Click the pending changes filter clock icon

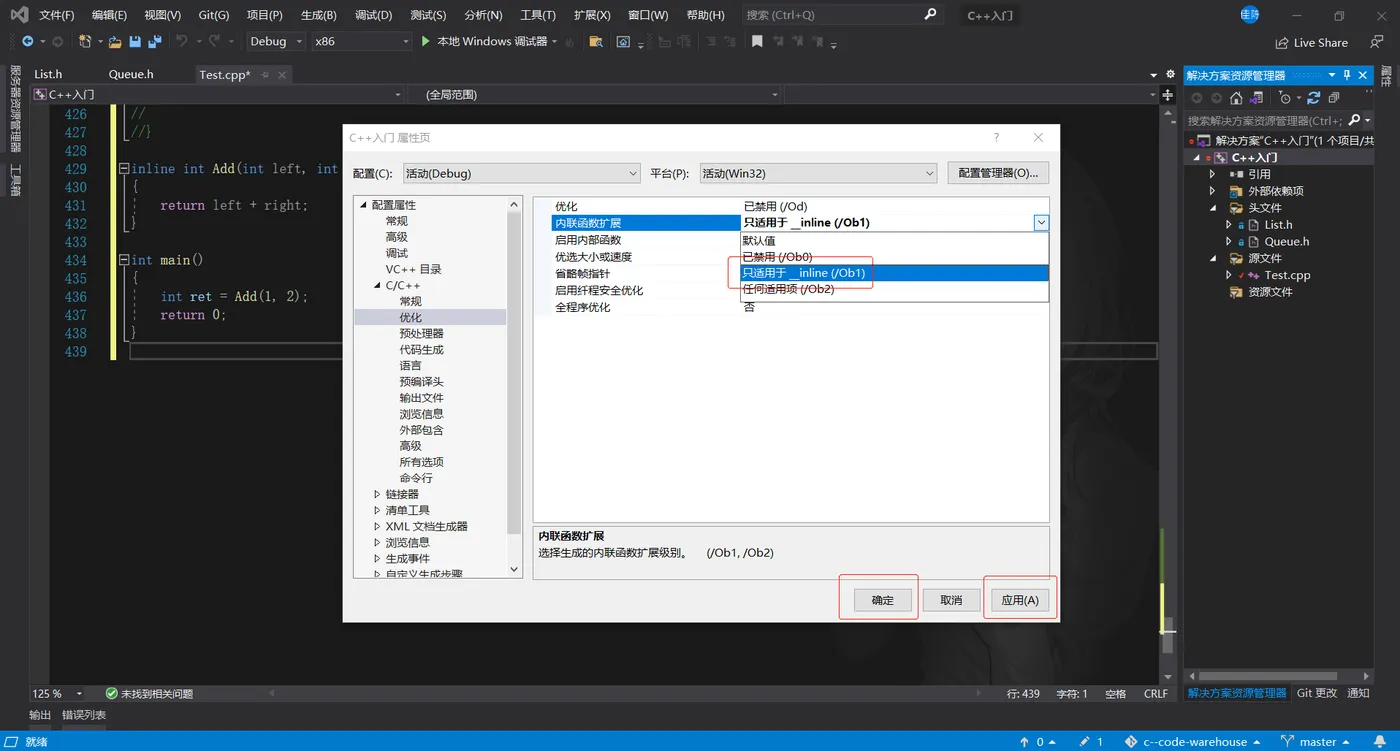(1285, 98)
